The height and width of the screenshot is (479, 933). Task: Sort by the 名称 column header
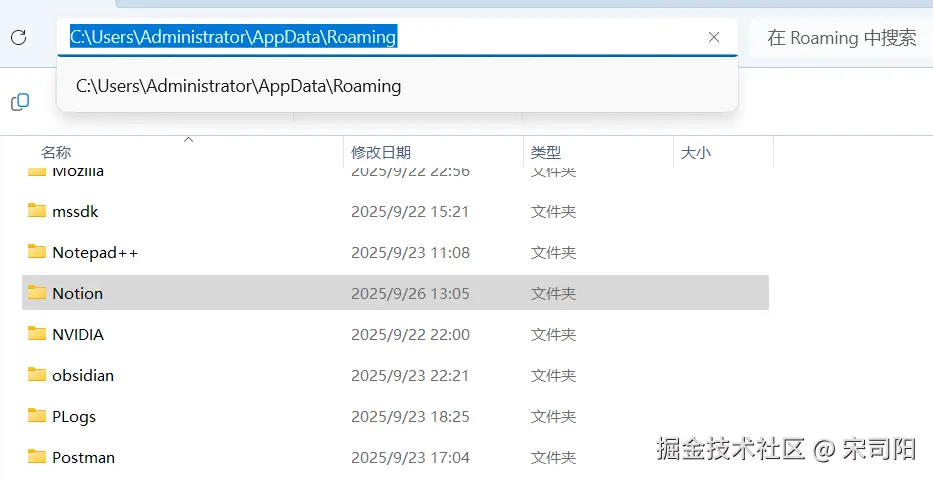[x=56, y=152]
